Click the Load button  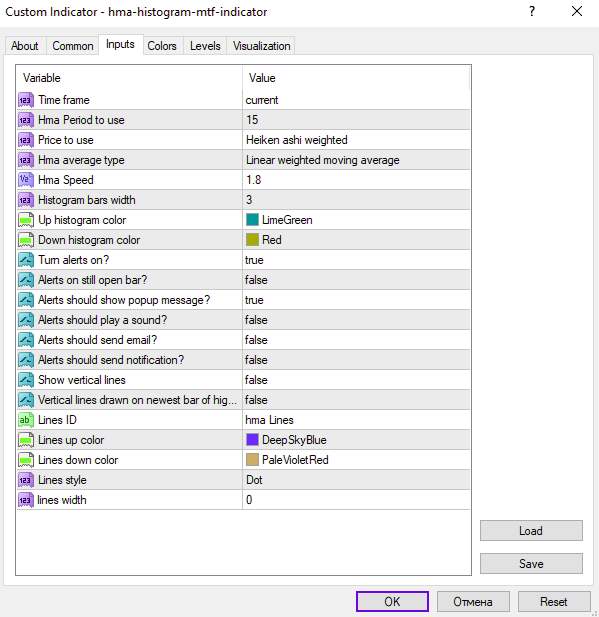click(531, 531)
